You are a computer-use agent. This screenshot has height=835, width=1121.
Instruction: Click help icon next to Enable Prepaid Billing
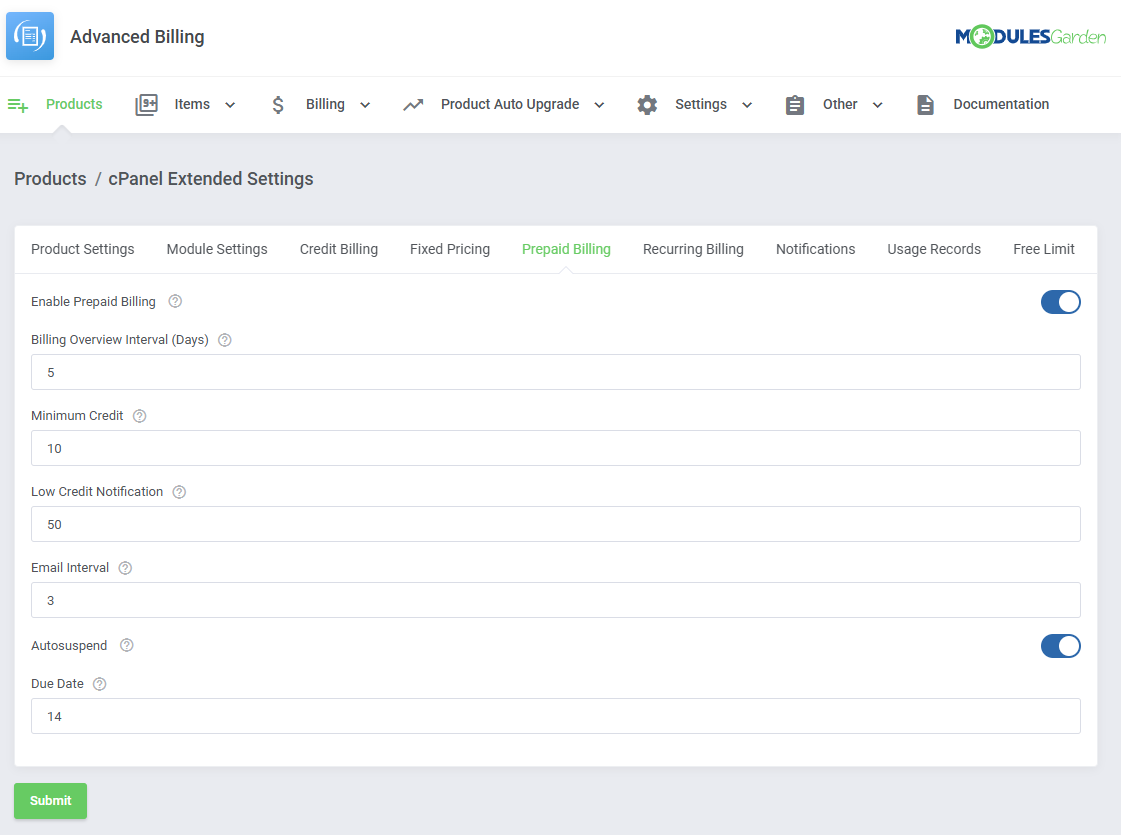coord(175,302)
